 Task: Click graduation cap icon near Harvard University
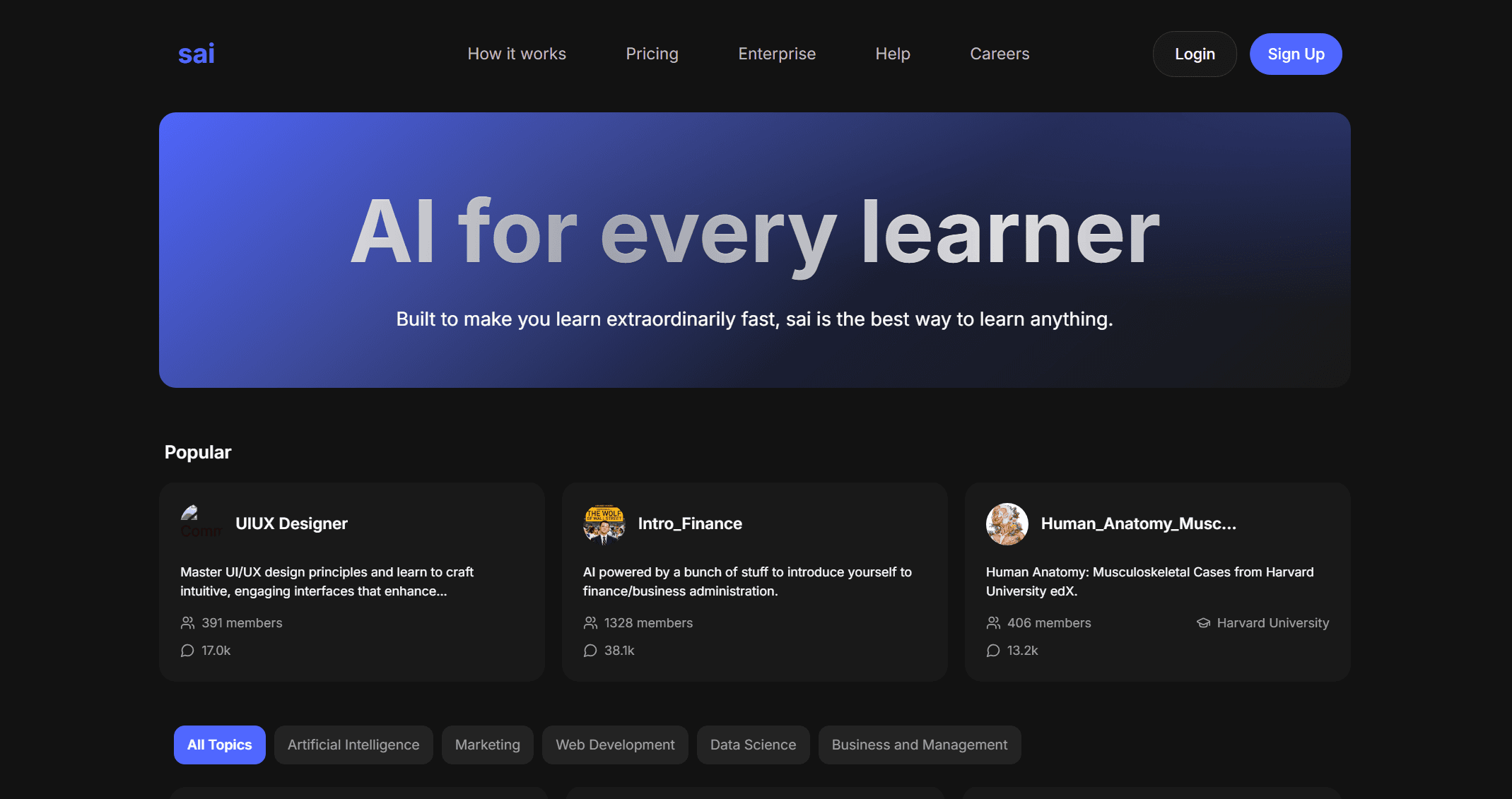(x=1203, y=623)
